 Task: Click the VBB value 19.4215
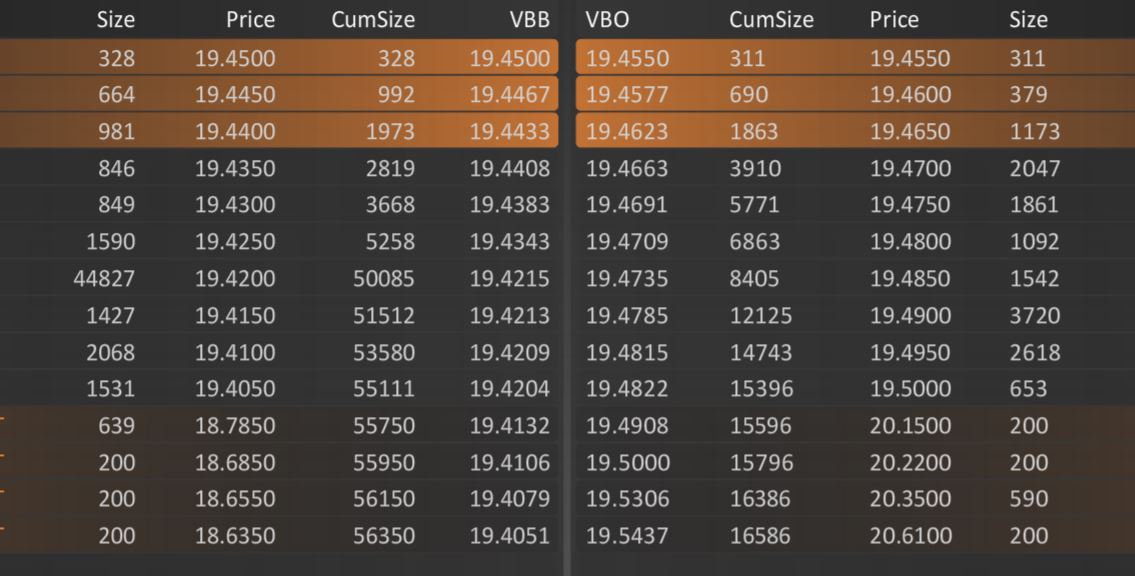click(510, 279)
